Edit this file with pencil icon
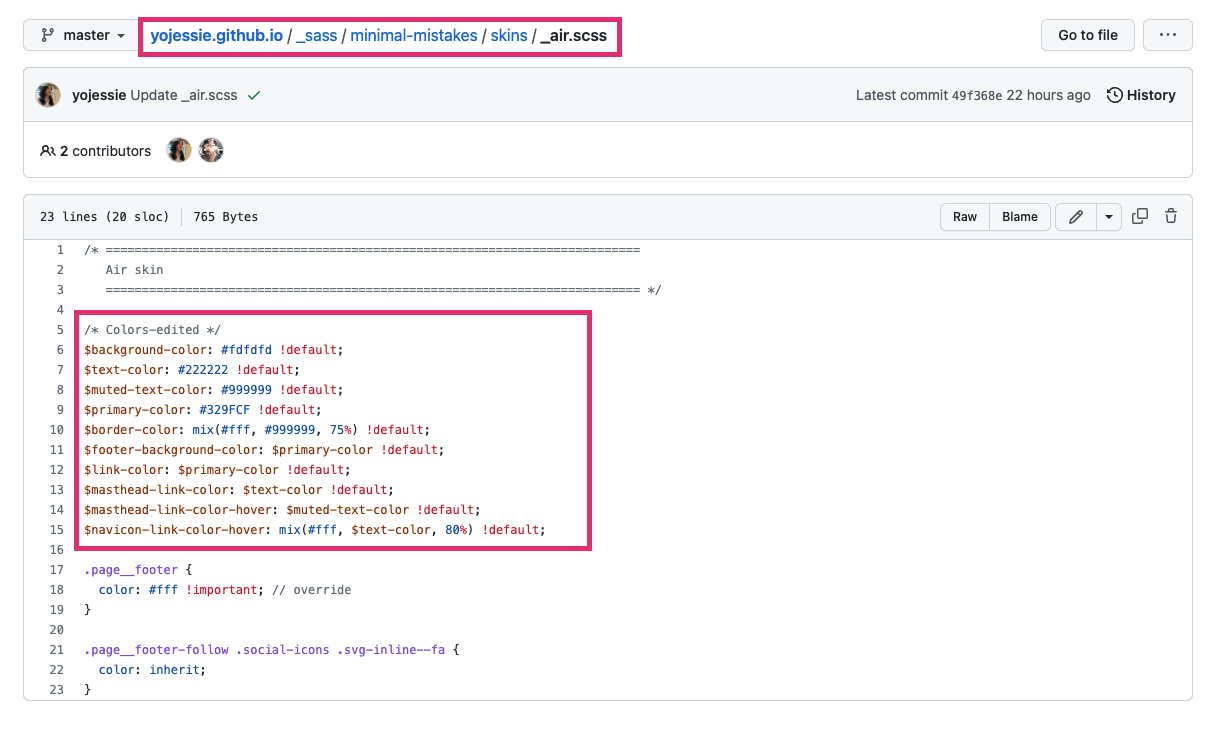The width and height of the screenshot is (1217, 736). [x=1076, y=217]
